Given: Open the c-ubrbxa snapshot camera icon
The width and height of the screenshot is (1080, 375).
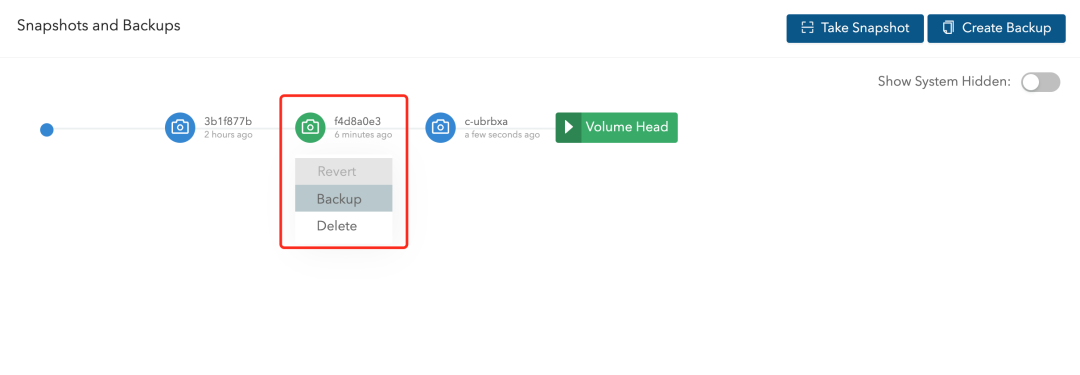Looking at the screenshot, I should click(440, 128).
